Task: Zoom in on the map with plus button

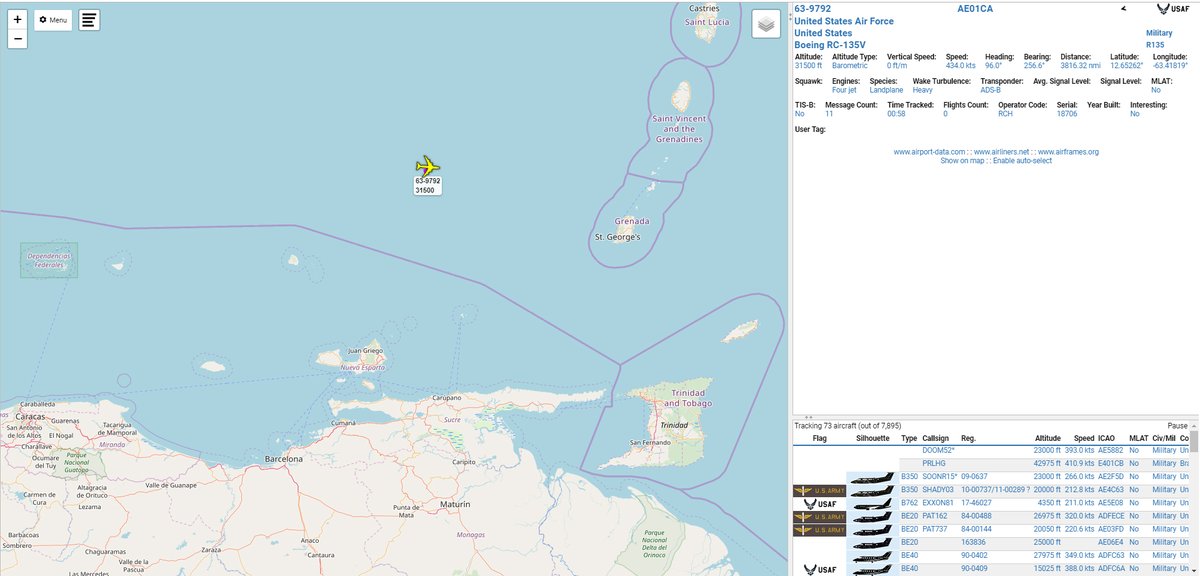Action: 17,20
